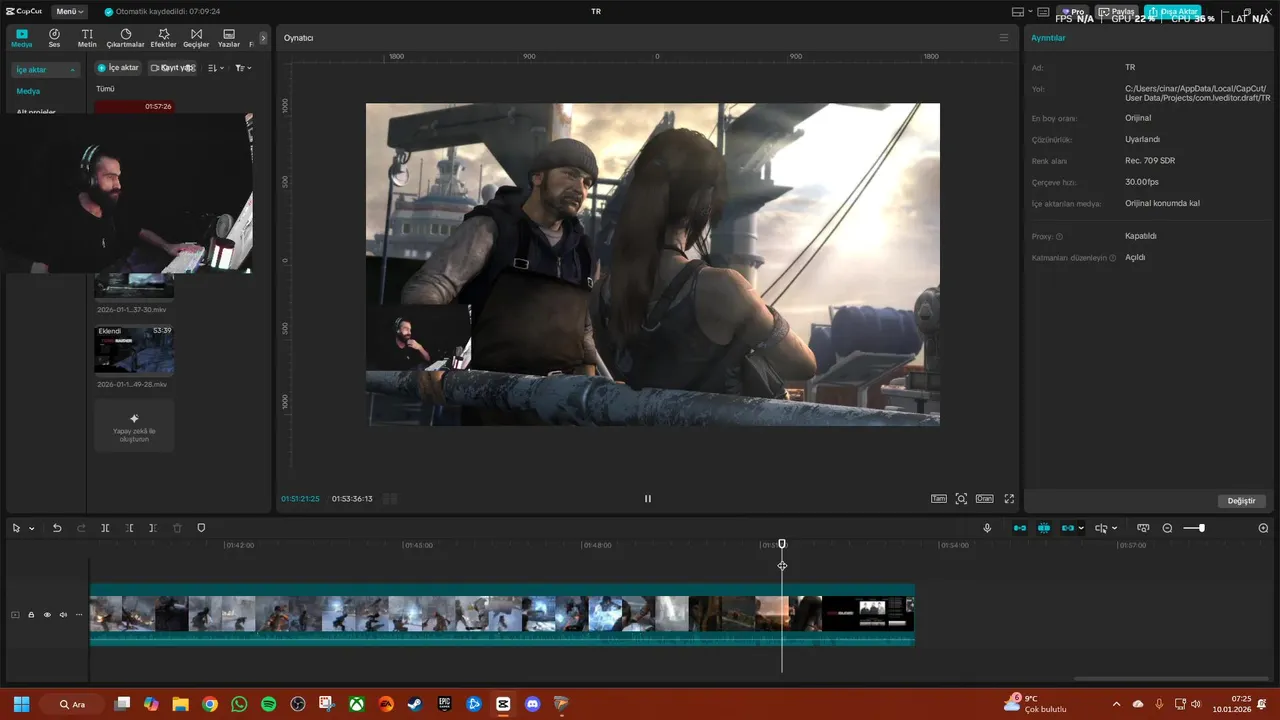This screenshot has height=720, width=1280.
Task: Click the timeline playhead marker
Action: [782, 544]
